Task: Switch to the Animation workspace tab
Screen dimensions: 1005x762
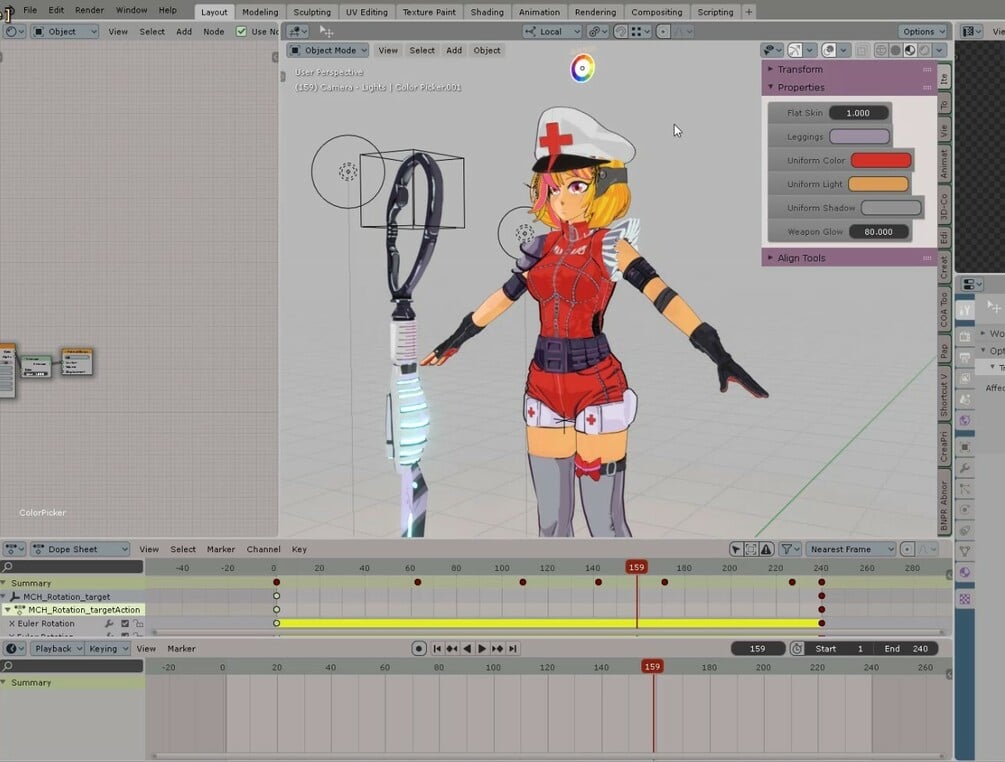Action: [x=539, y=12]
